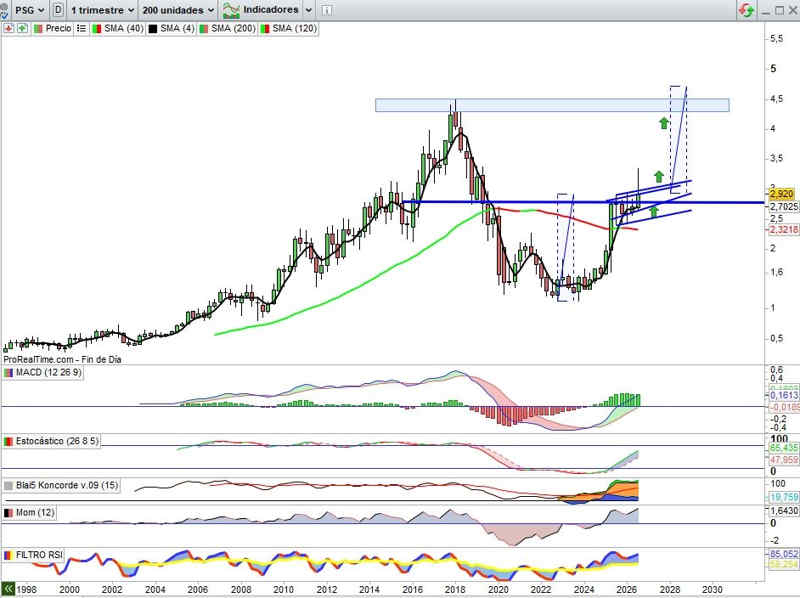800x598 pixels.
Task: Click the 2018 label on time axis
Action: 455,590
